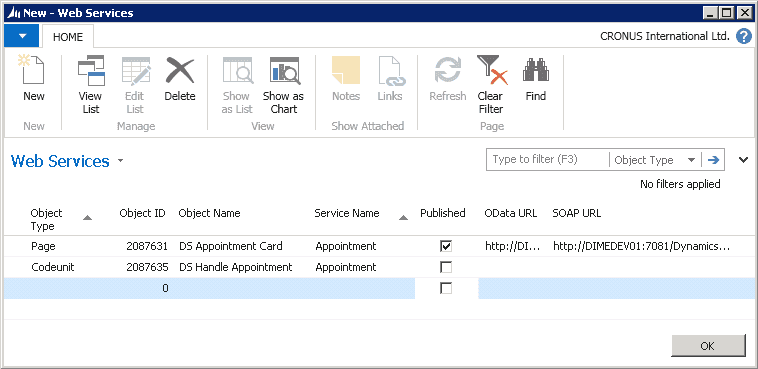The width and height of the screenshot is (758, 369).
Task: Open the help question mark icon
Action: point(743,36)
